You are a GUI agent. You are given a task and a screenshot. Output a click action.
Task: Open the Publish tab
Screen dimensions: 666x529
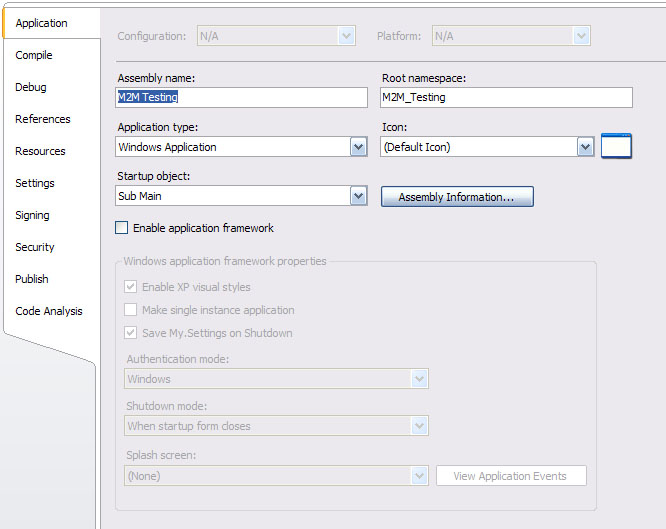[x=32, y=279]
